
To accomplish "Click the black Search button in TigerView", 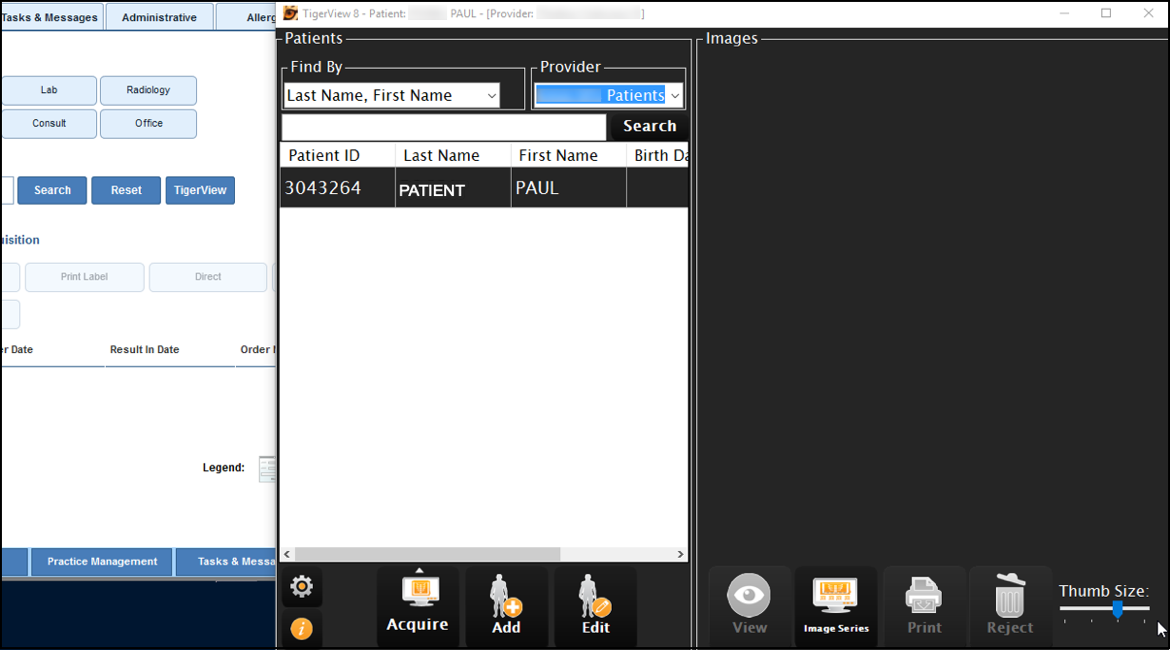I will [649, 126].
